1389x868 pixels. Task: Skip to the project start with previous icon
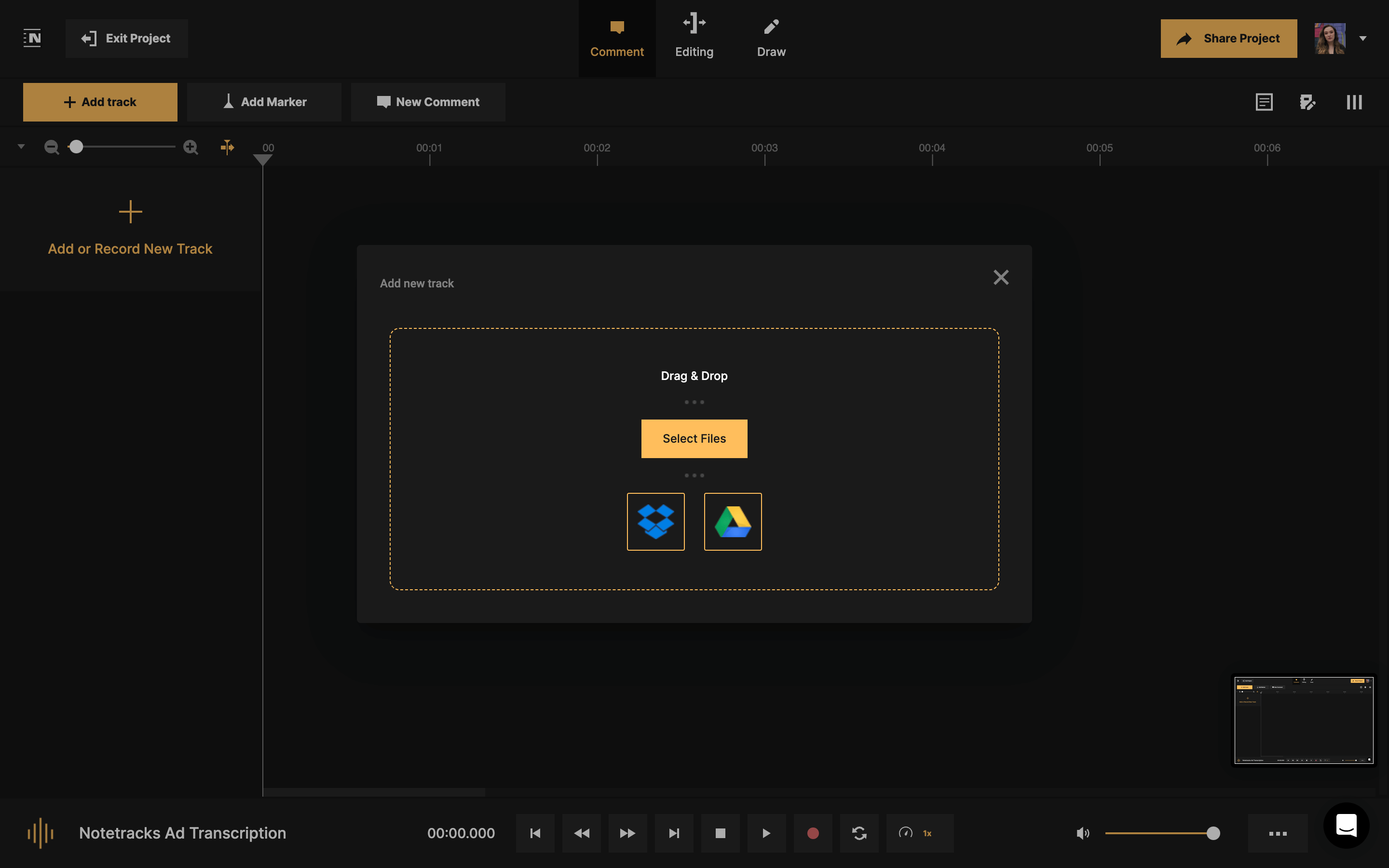click(x=535, y=833)
